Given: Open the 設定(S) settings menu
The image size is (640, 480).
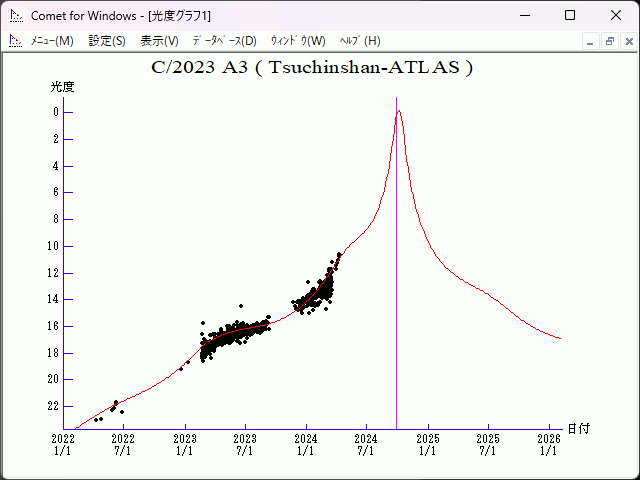Looking at the screenshot, I should (x=107, y=41).
